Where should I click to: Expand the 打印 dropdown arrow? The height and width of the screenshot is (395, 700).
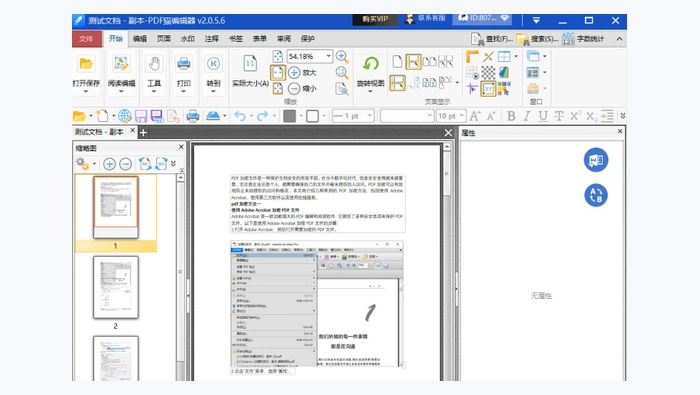[x=183, y=91]
